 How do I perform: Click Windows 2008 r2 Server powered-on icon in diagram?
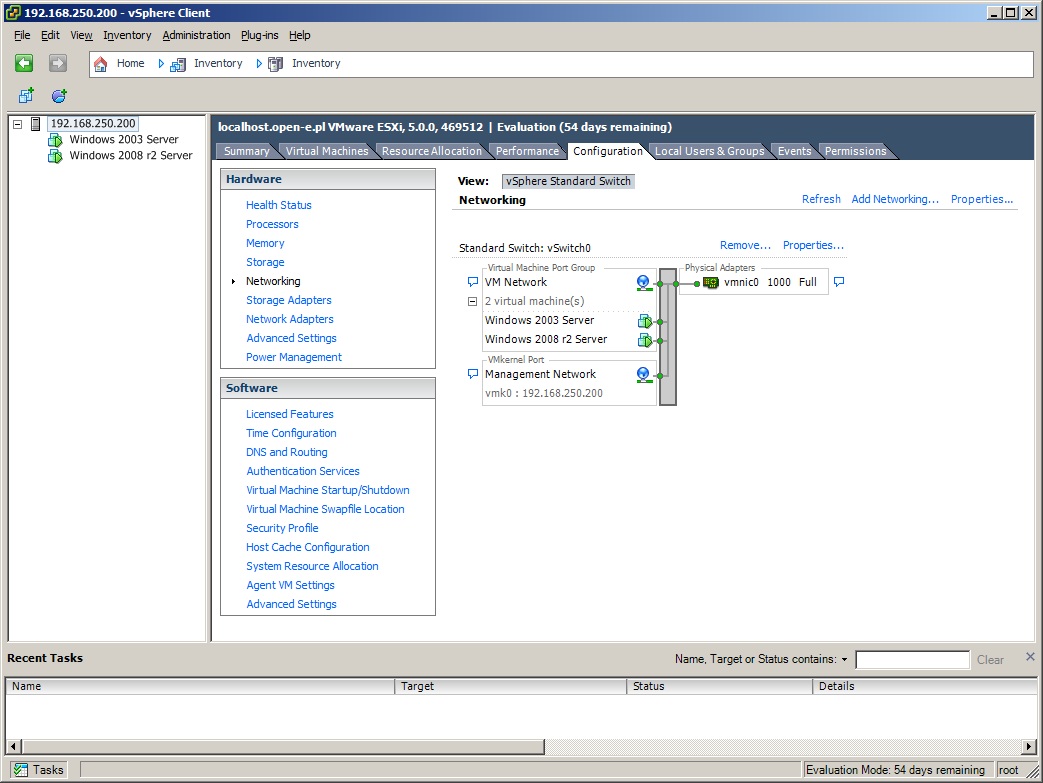click(x=645, y=340)
